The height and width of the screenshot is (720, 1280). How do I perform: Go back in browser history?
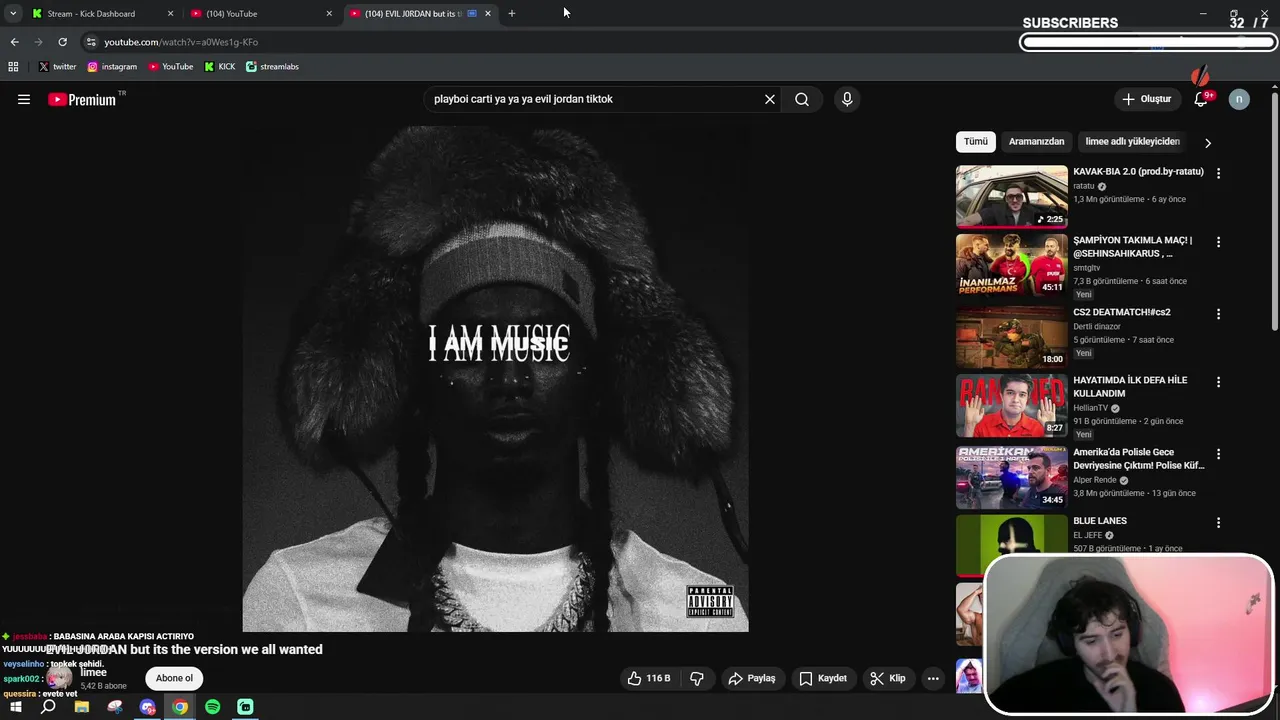click(14, 42)
